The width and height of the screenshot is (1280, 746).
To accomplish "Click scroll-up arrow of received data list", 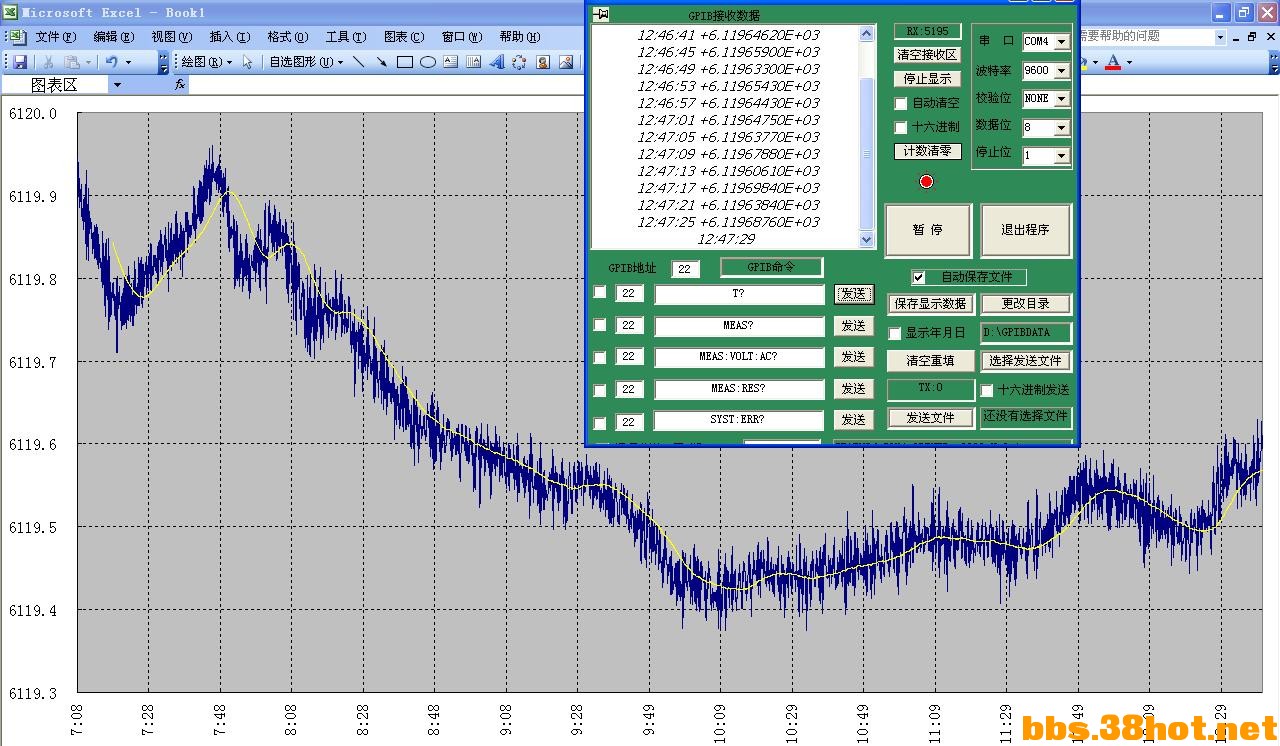I will 867,34.
